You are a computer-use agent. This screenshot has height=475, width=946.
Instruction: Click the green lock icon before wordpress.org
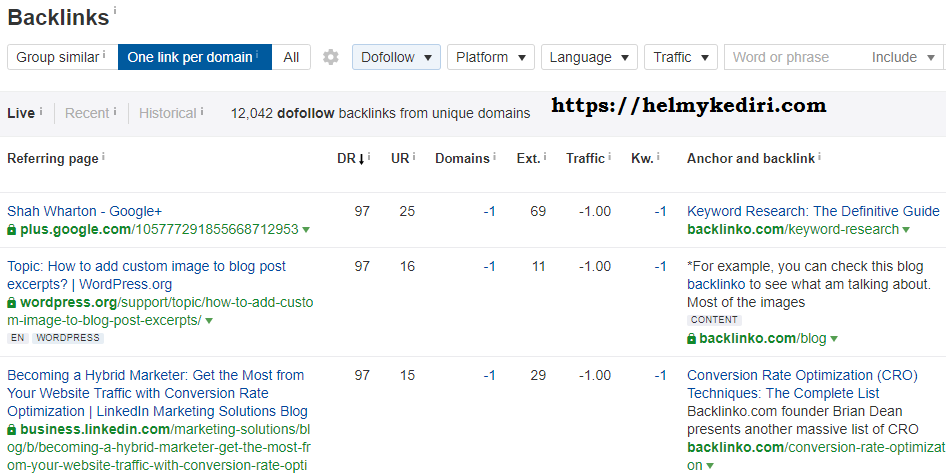pyautogui.click(x=11, y=302)
